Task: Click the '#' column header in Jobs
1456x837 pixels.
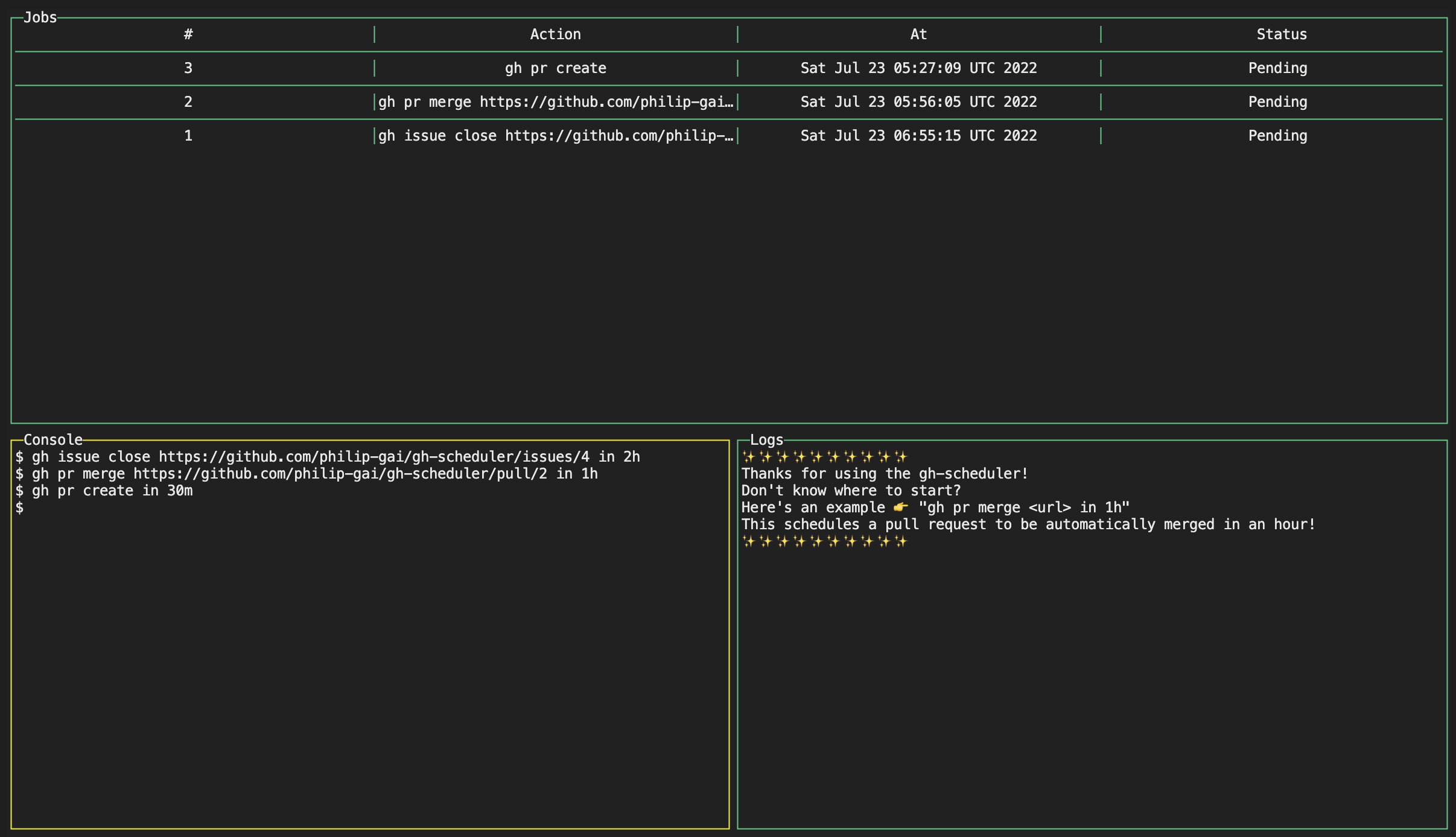Action: coord(189,34)
